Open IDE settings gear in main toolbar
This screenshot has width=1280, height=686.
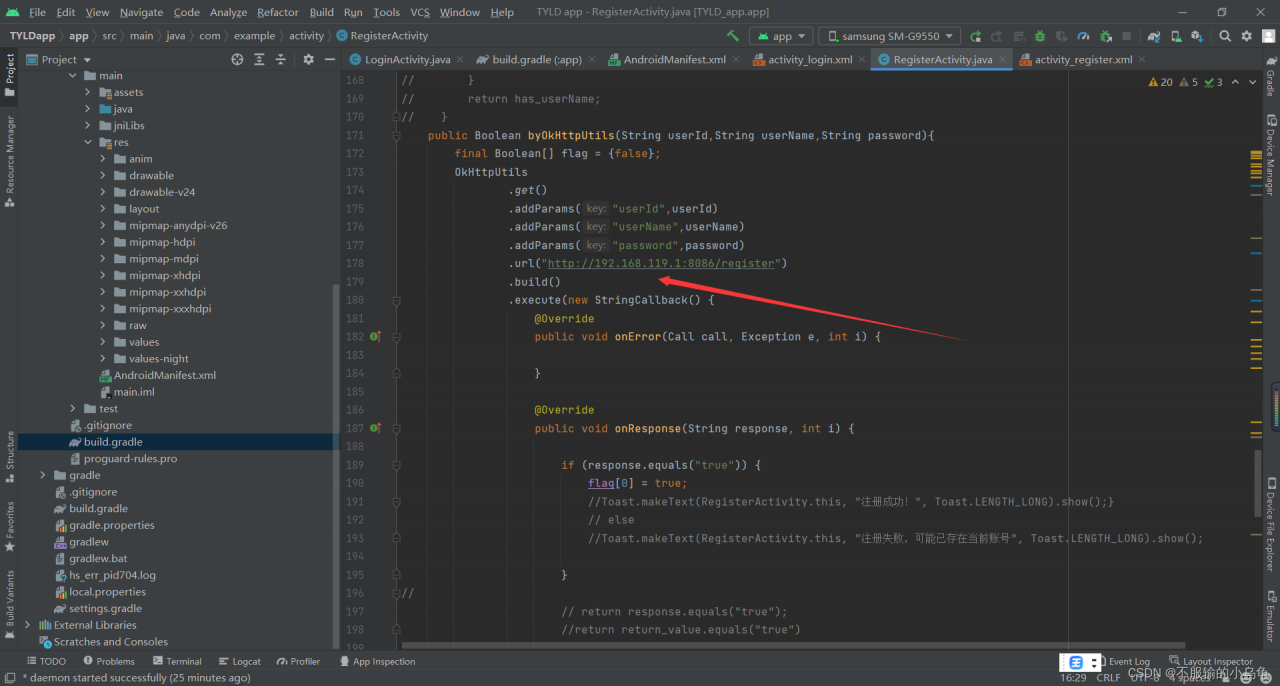click(1246, 36)
